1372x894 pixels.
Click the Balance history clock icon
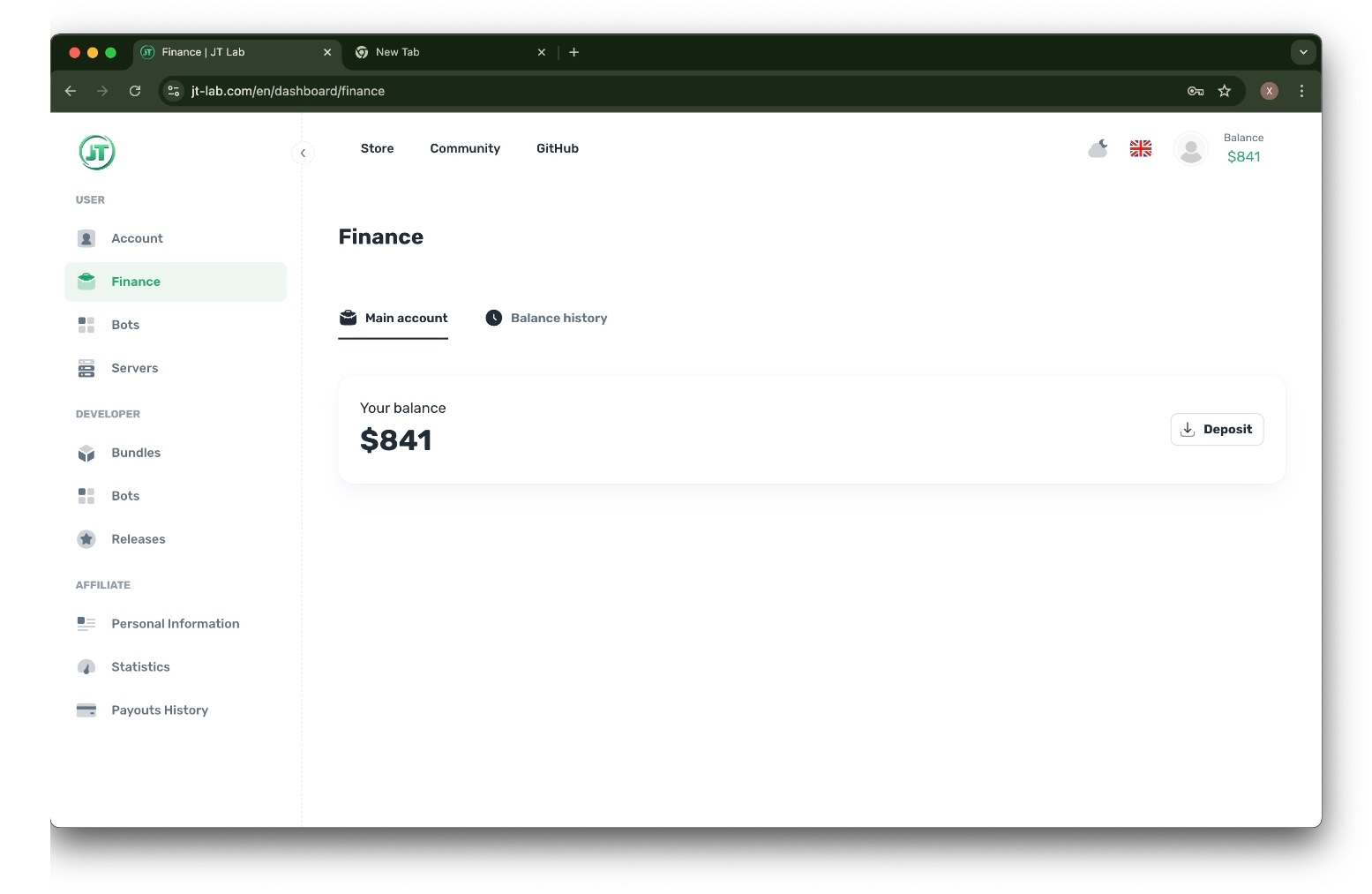[x=494, y=318]
